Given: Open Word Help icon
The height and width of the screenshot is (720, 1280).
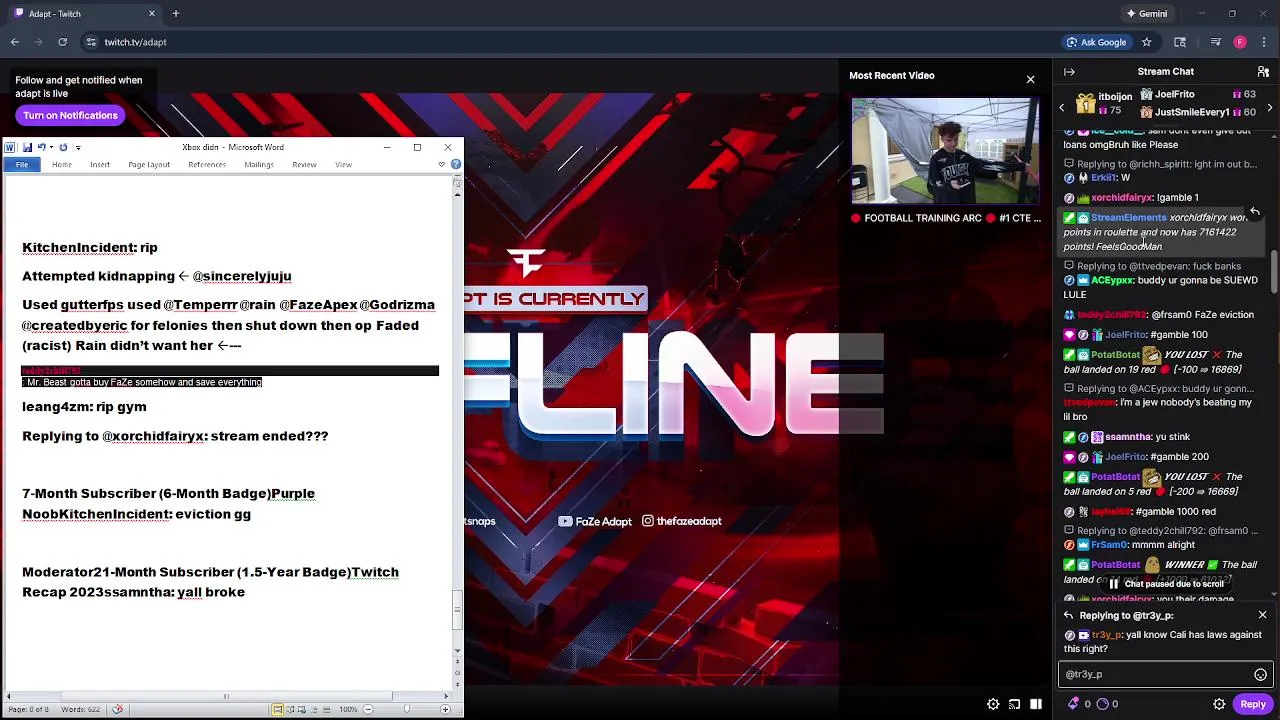Looking at the screenshot, I should pyautogui.click(x=455, y=165).
